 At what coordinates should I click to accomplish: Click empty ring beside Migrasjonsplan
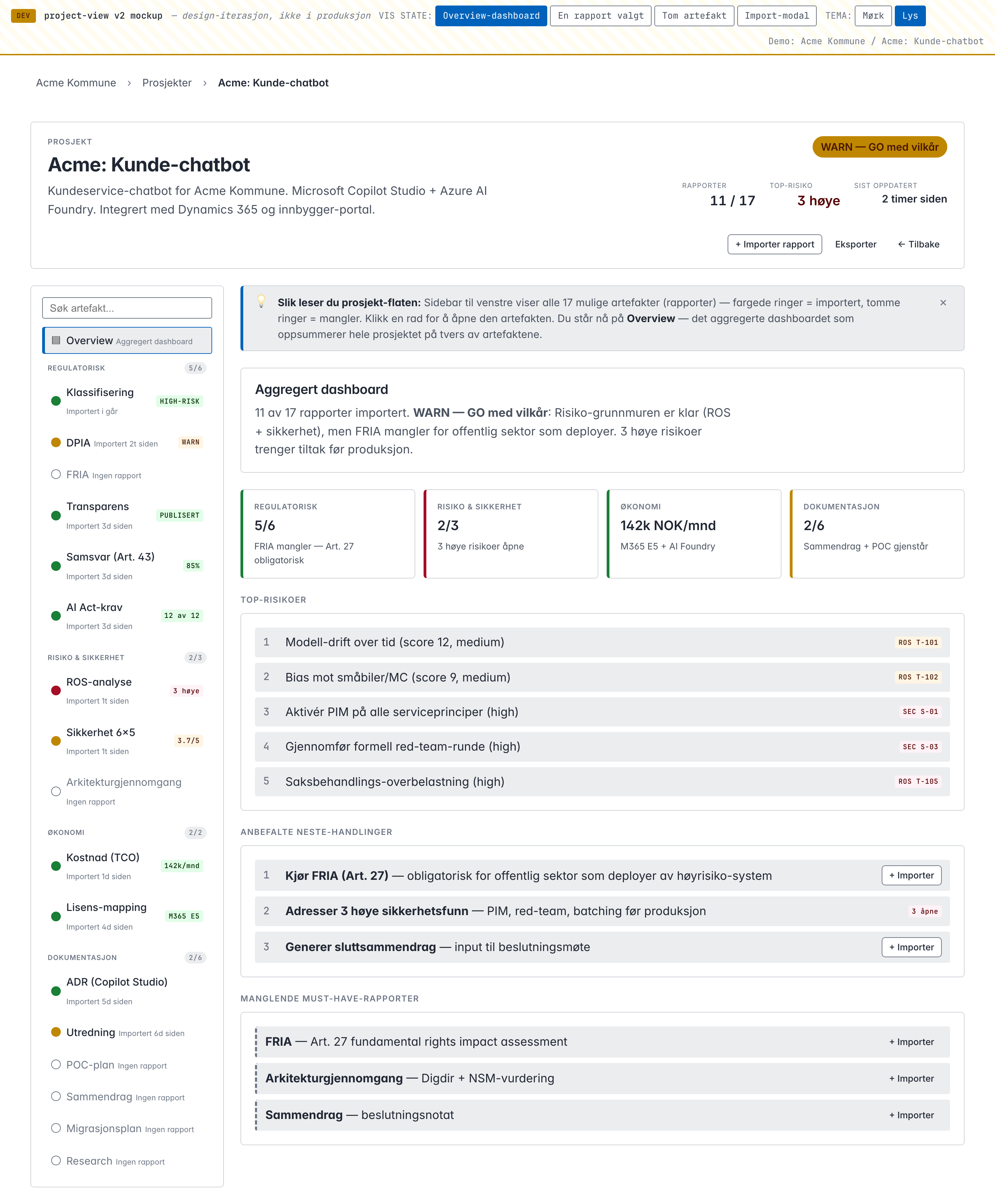(56, 1128)
